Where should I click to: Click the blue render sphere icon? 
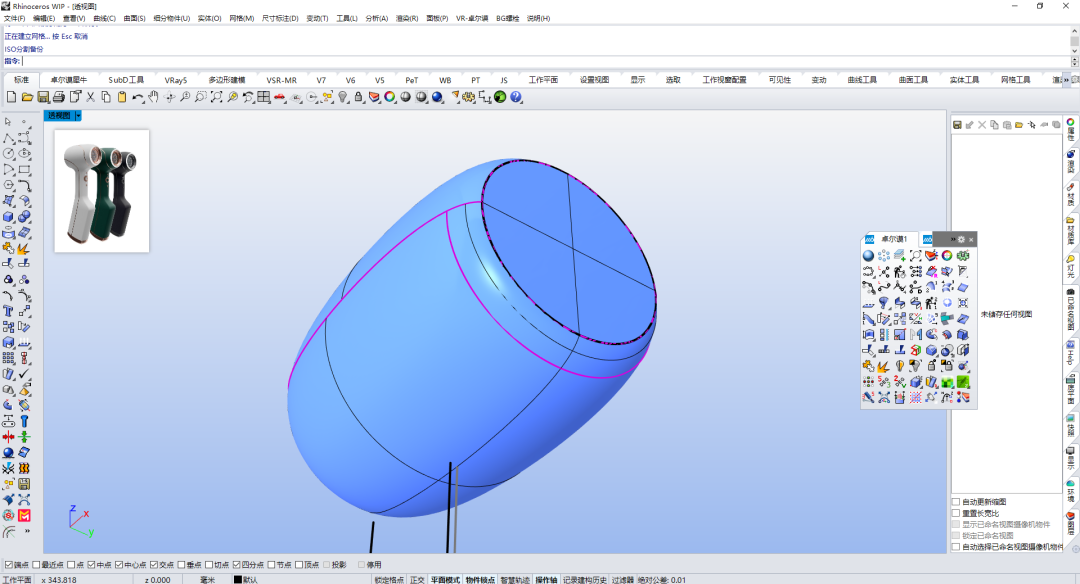point(437,97)
